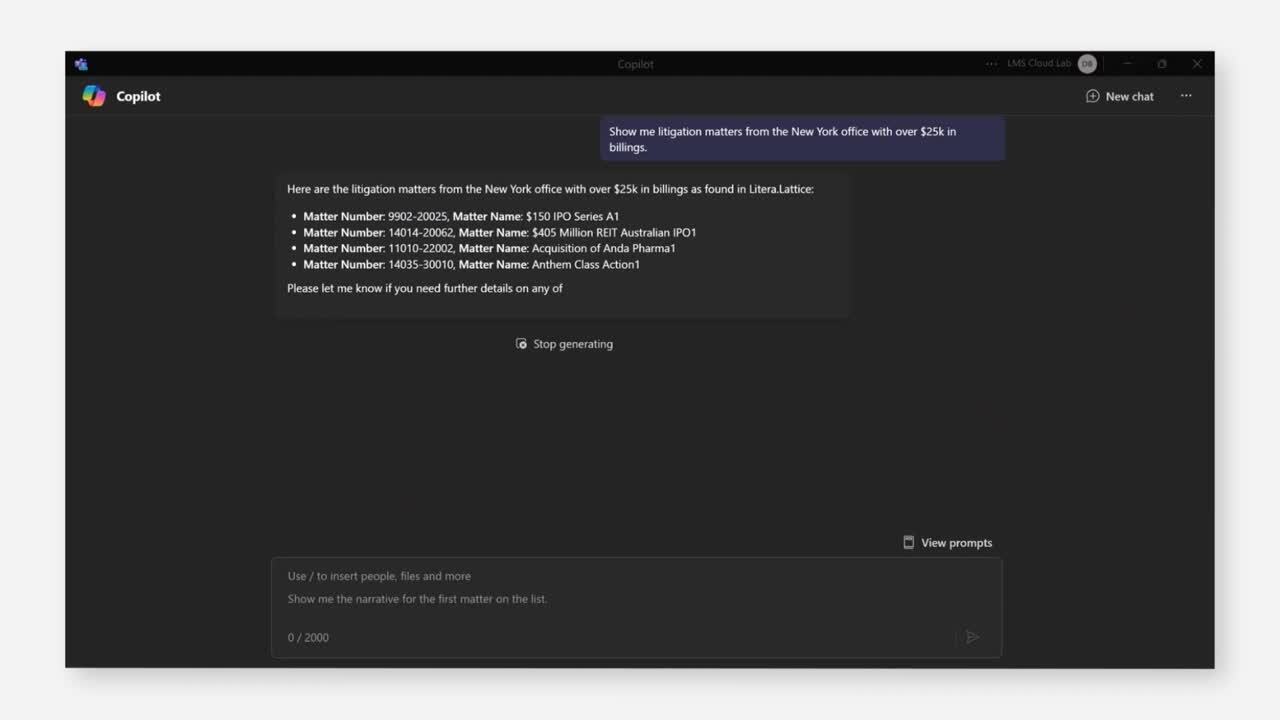
Task: Click matter 14014-20062 REIT Australian IPO1
Action: tap(500, 232)
